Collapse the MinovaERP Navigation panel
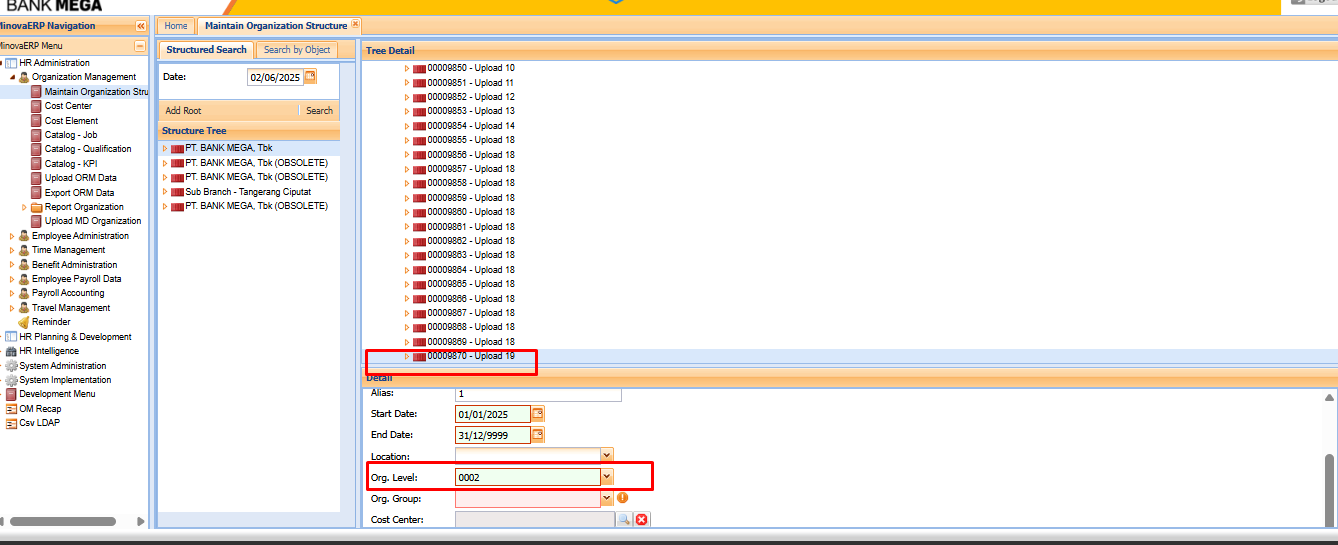1338x545 pixels. point(141,26)
